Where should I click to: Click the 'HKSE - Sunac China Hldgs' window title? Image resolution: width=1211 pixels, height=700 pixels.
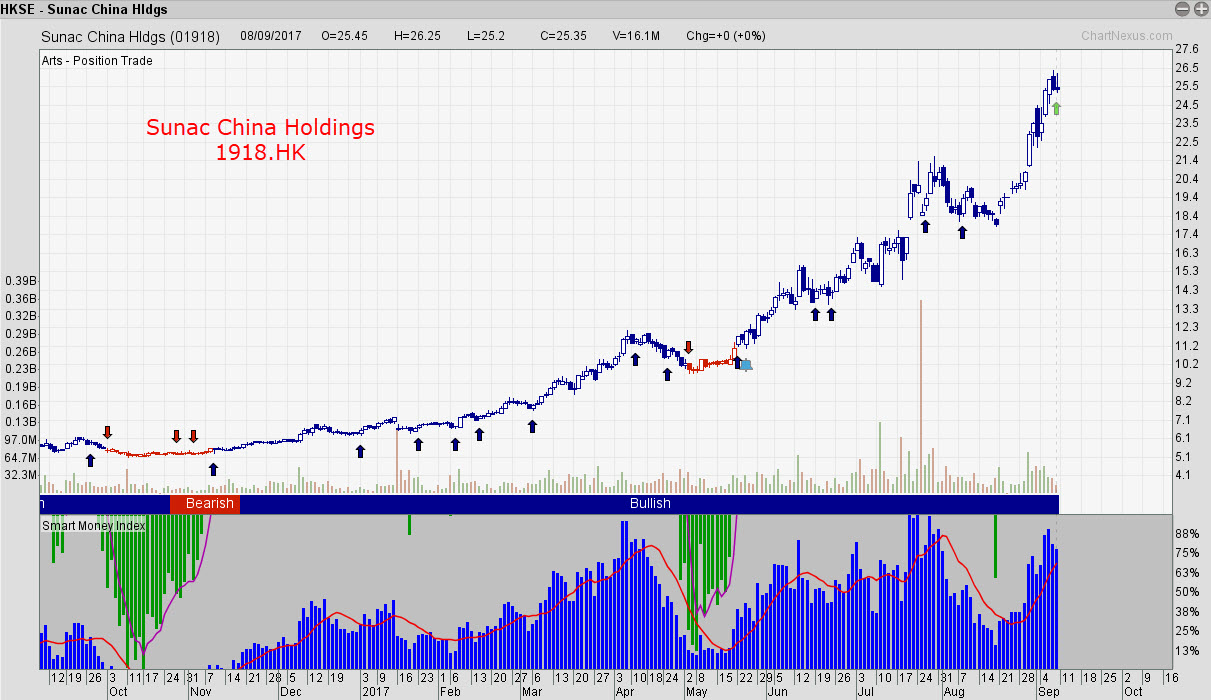[84, 9]
